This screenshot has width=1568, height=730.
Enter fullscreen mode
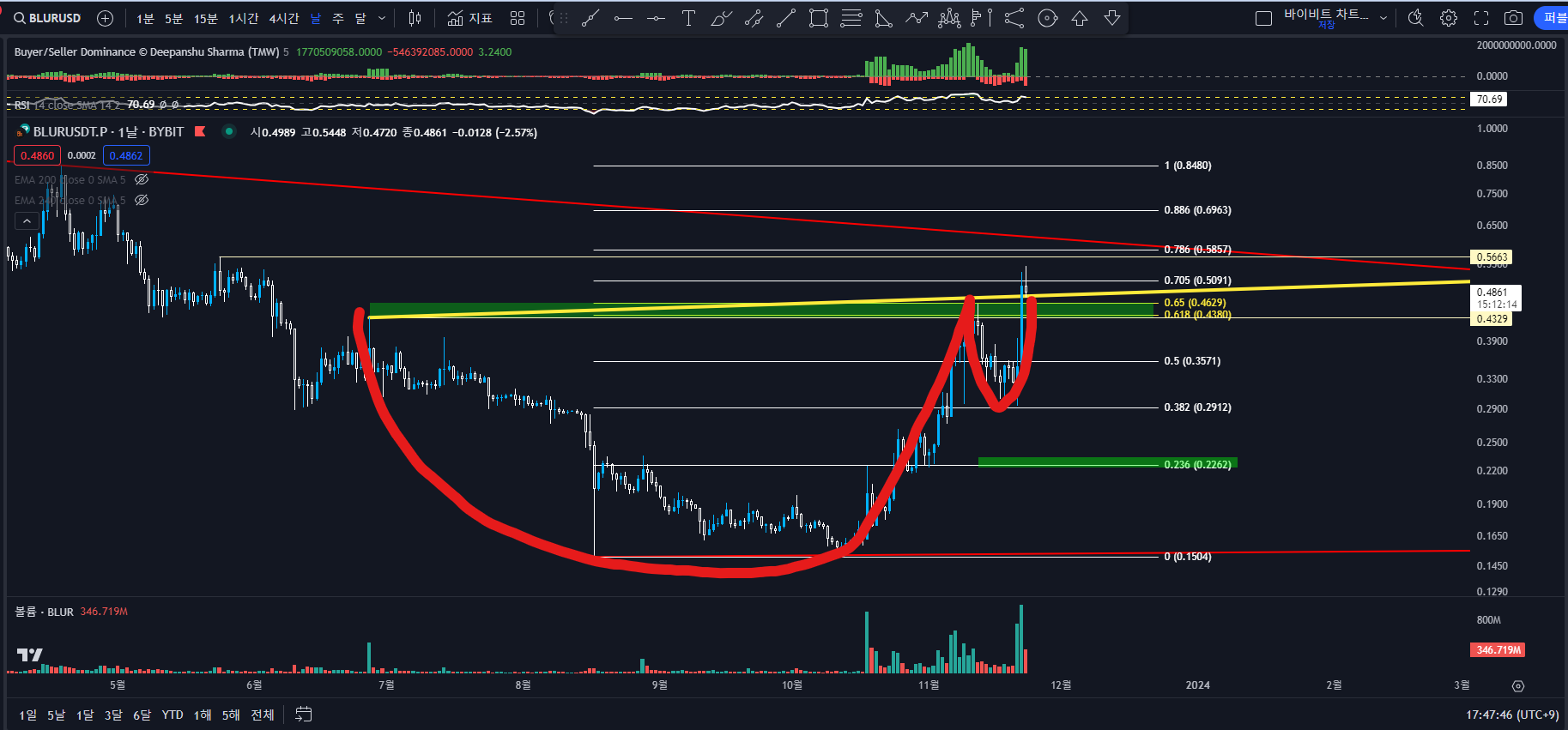pos(1481,18)
